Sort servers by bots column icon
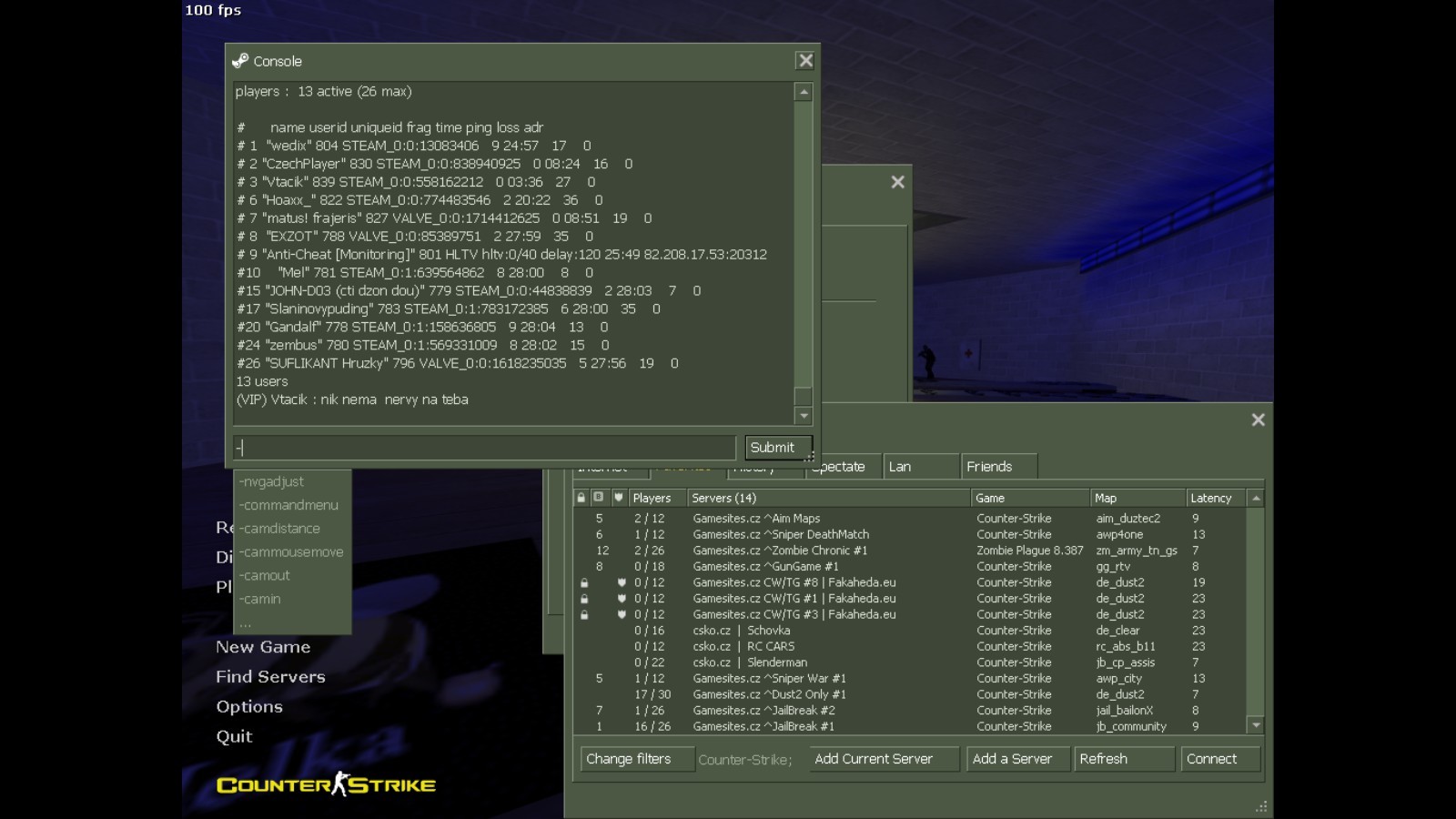Viewport: 1456px width, 819px height. tap(599, 498)
